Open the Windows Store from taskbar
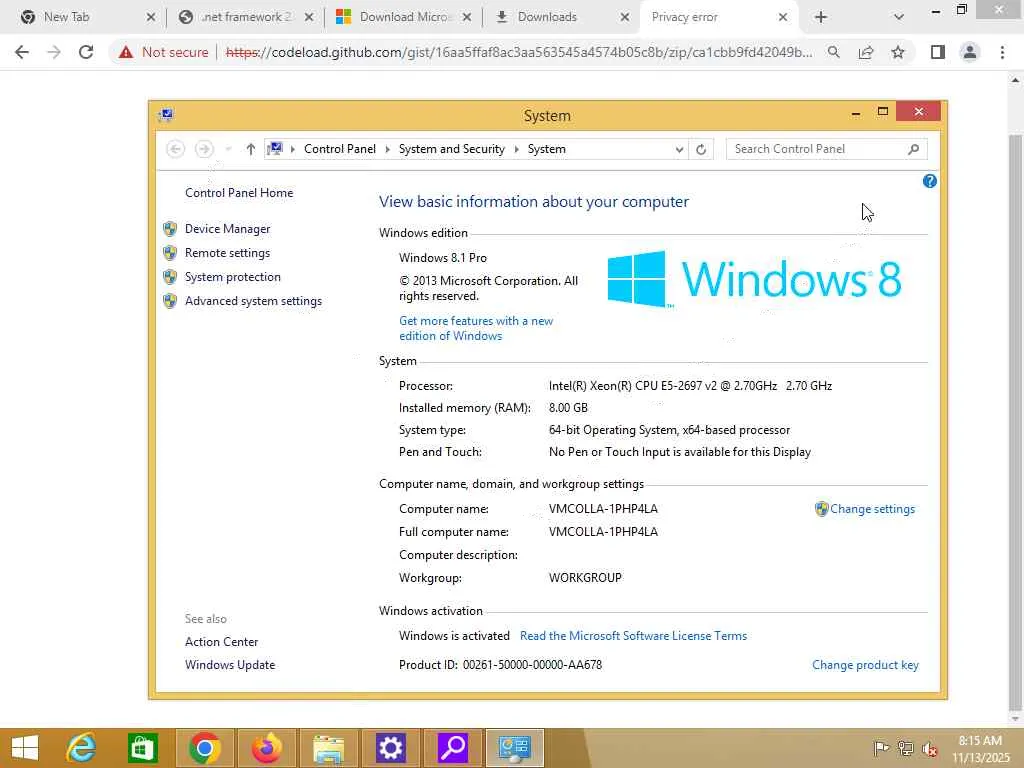The image size is (1024, 768). 143,748
